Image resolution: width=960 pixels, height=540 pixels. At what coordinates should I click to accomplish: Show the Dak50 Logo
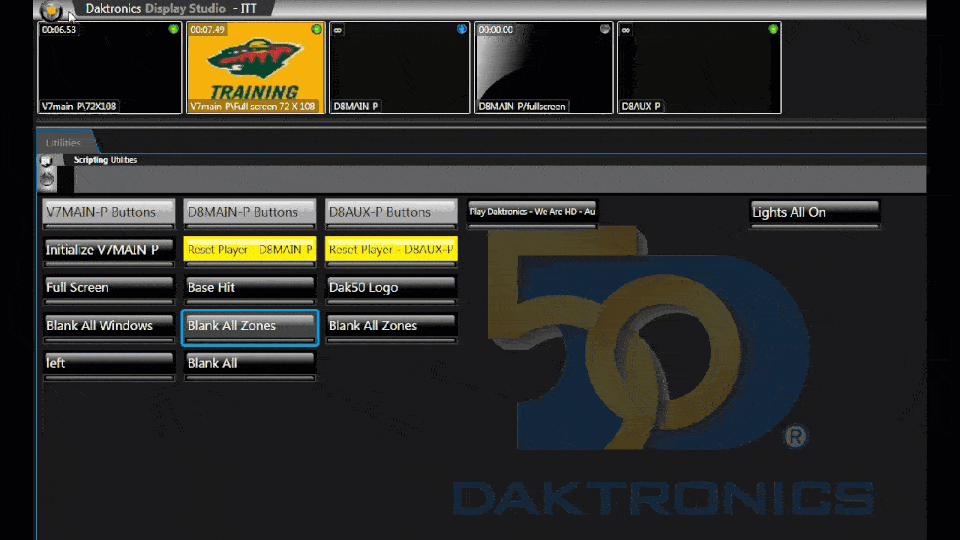point(391,287)
